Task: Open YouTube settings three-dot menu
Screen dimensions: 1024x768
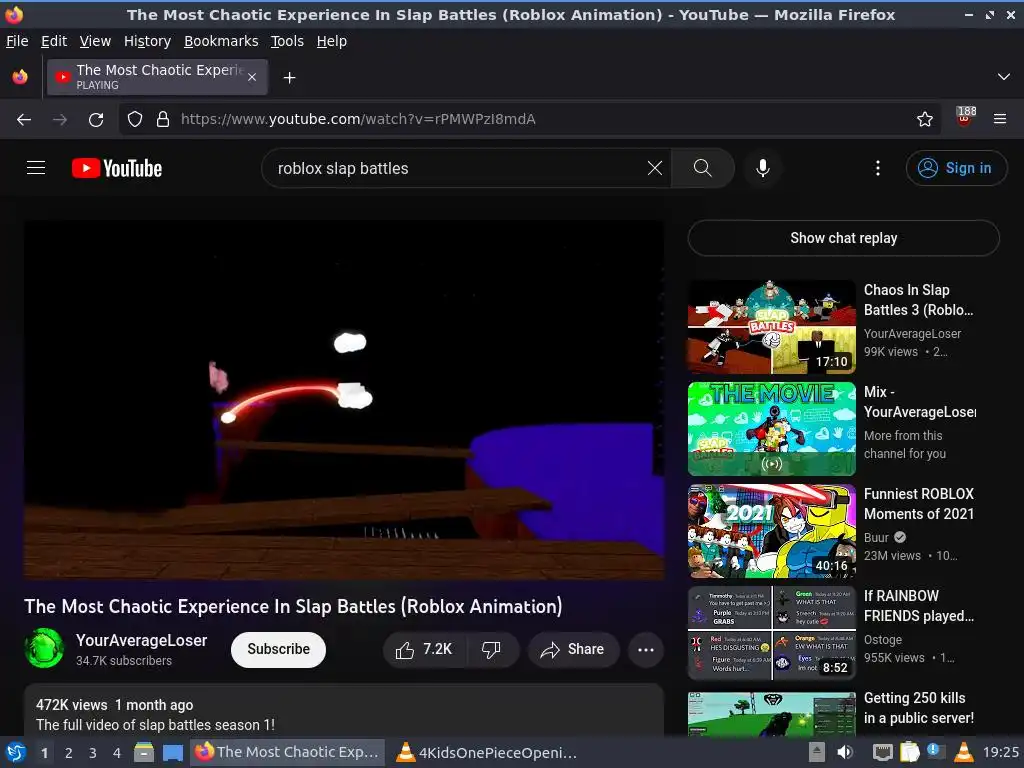Action: tap(878, 168)
